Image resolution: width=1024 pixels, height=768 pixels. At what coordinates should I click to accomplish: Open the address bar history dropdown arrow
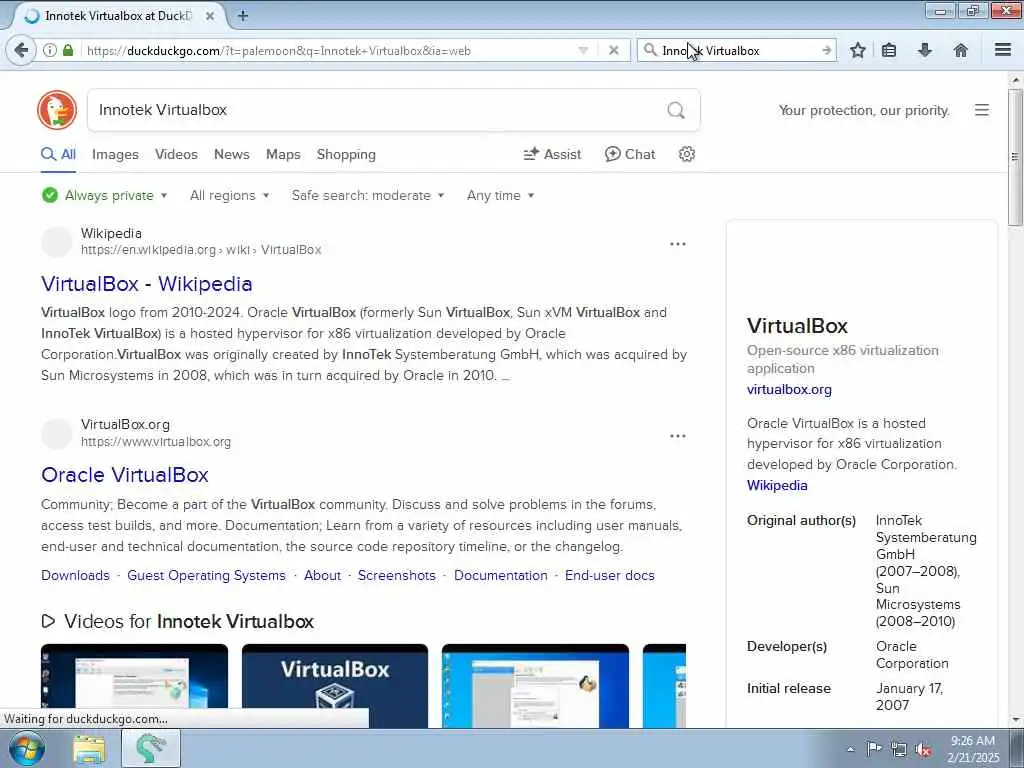[583, 50]
